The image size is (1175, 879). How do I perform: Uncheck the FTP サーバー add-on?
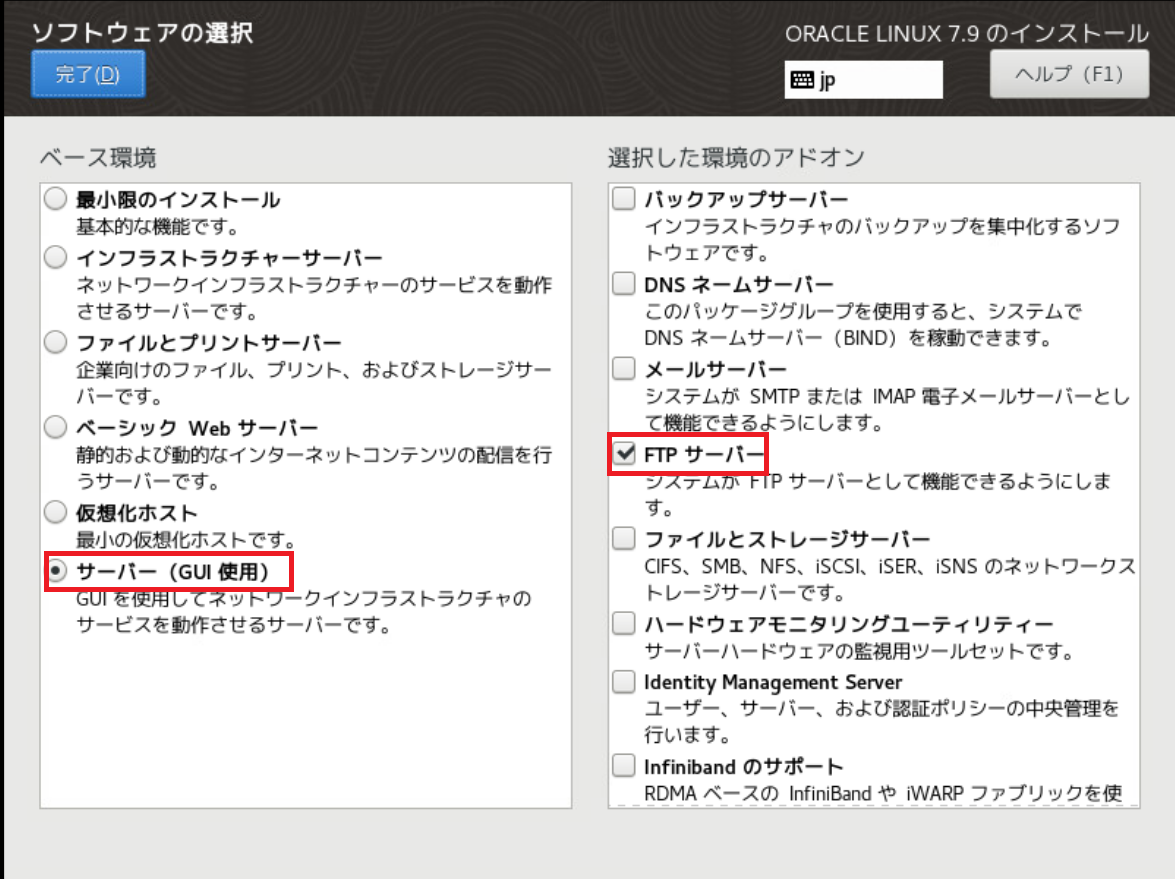point(623,453)
